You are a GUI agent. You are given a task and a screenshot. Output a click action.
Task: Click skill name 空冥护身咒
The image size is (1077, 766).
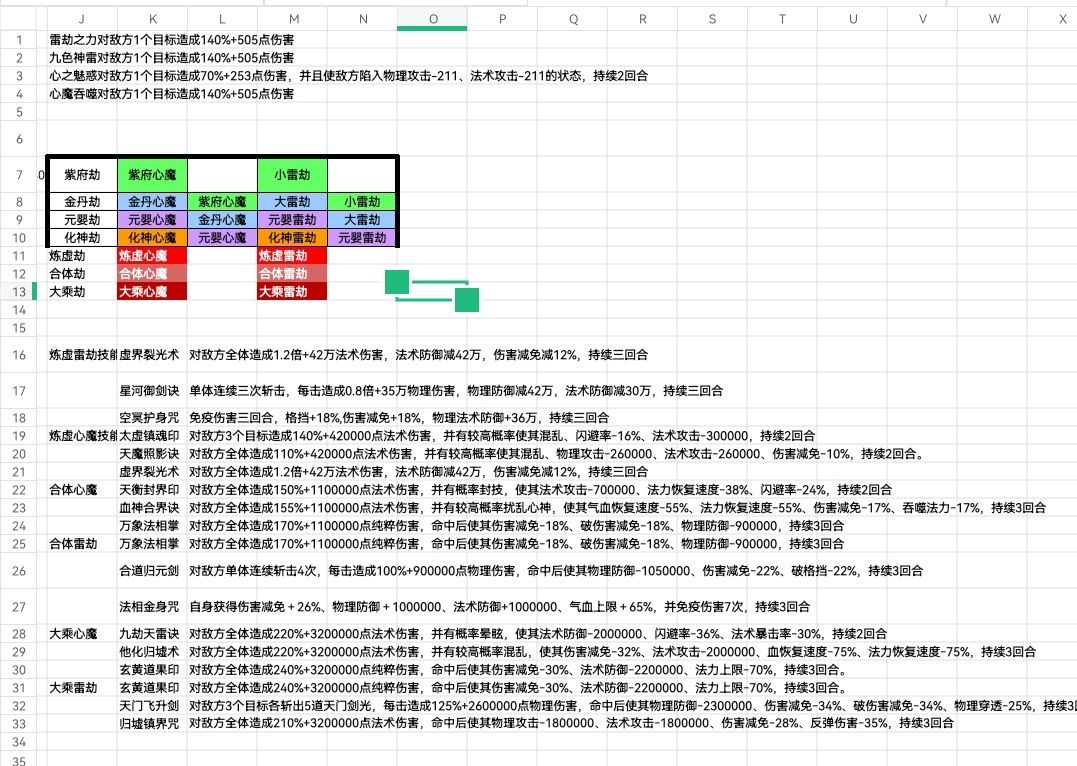pos(149,418)
